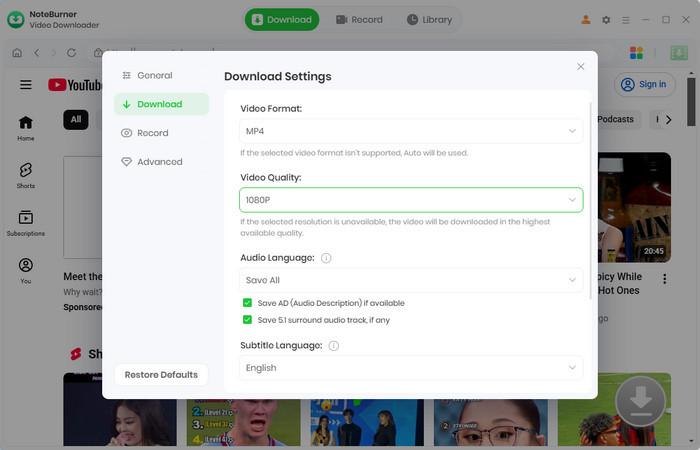Open the green download queue icon
This screenshot has height=450, width=700.
click(x=679, y=53)
